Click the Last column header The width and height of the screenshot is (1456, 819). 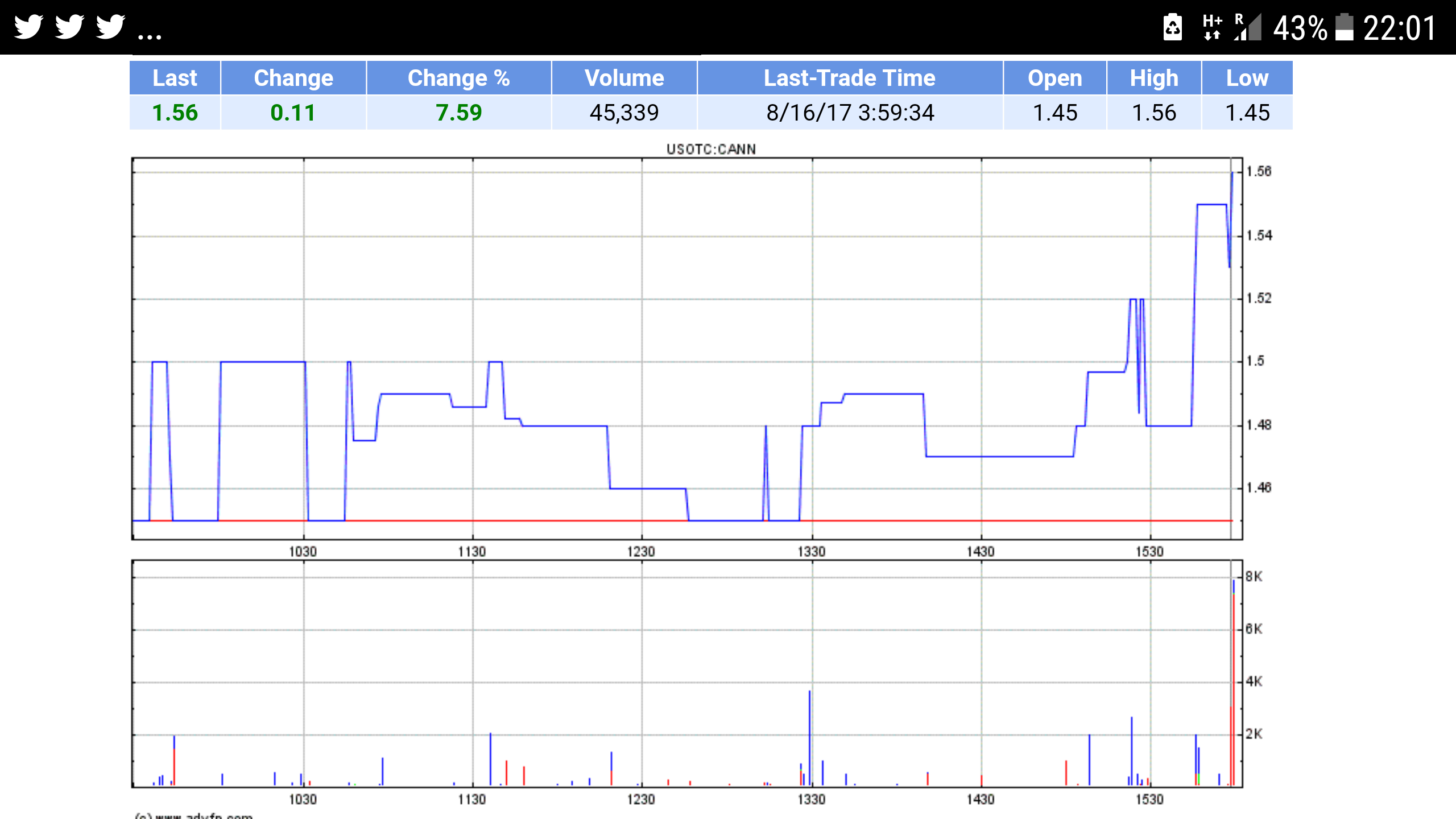[x=175, y=78]
